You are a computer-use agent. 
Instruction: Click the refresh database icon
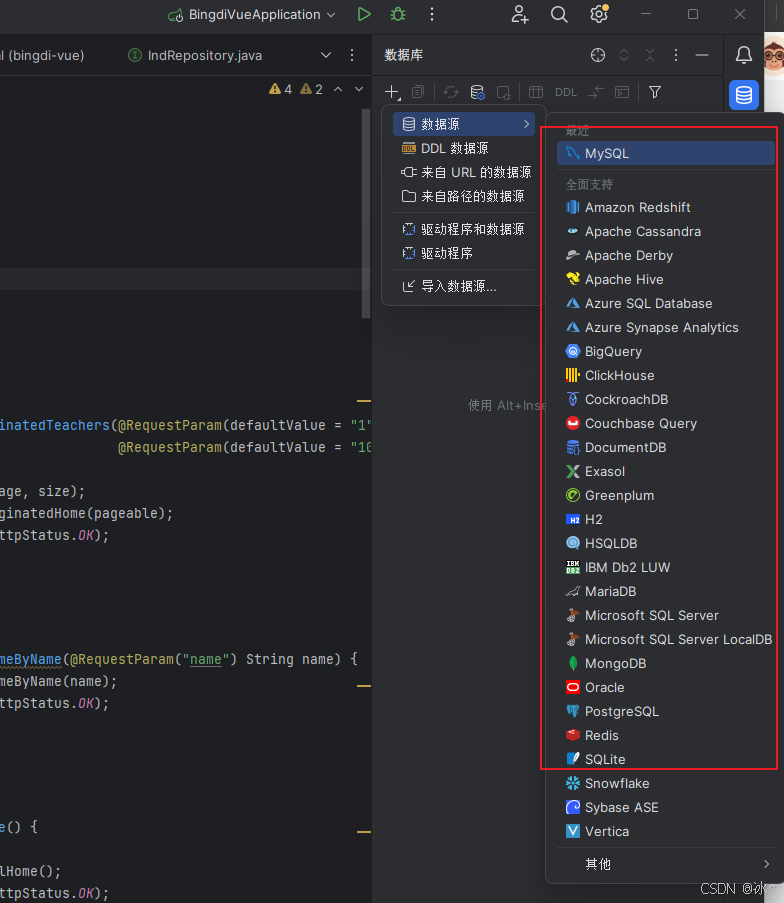coord(451,92)
